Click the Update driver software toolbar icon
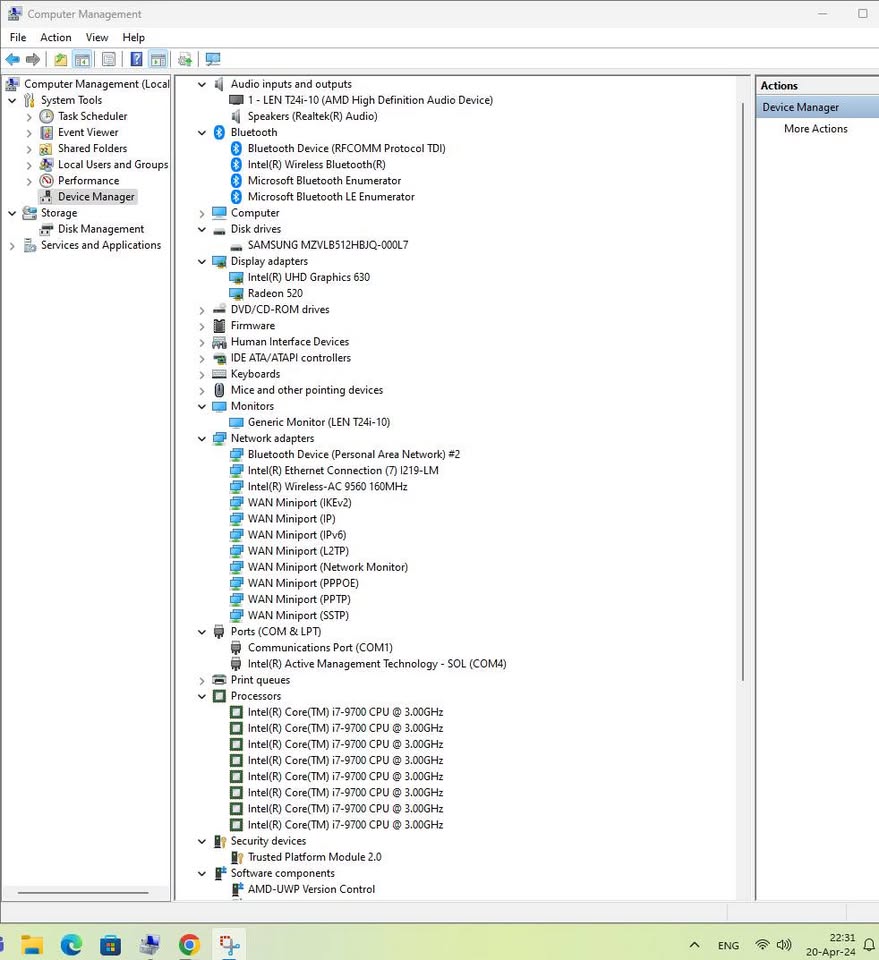This screenshot has width=879, height=960. [185, 59]
